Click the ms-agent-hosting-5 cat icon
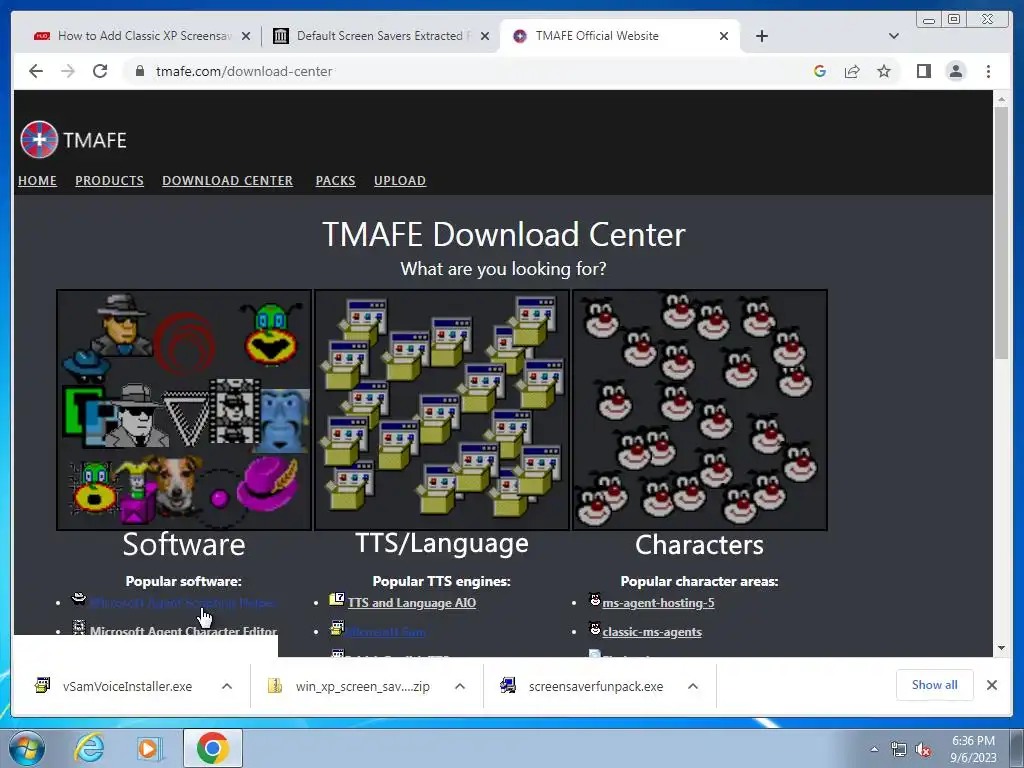Image resolution: width=1024 pixels, height=768 pixels. click(594, 599)
